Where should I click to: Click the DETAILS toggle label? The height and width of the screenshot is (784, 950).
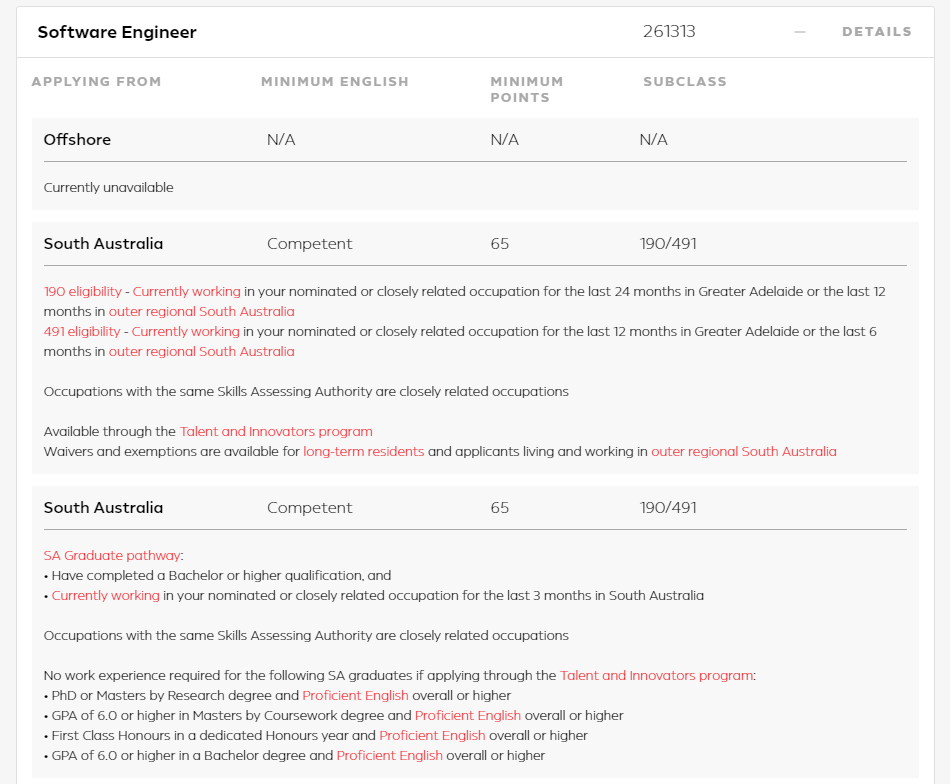[x=877, y=32]
